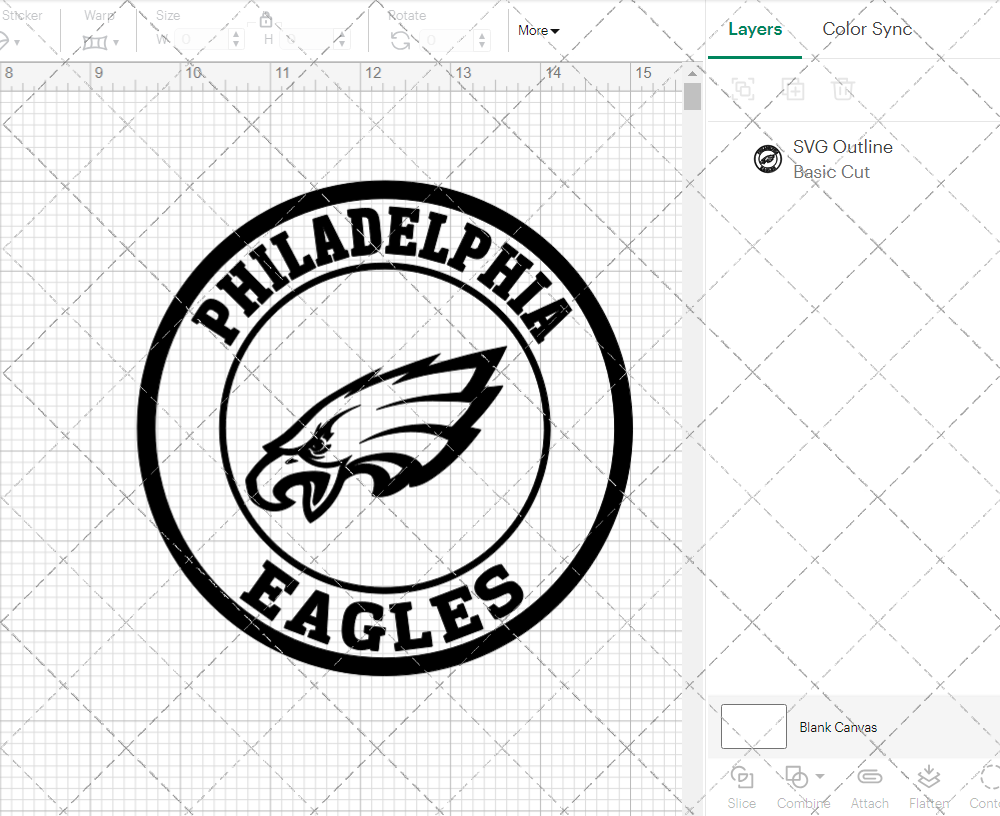This screenshot has width=1000, height=816.
Task: Click the Slice tool icon
Action: pos(741,778)
